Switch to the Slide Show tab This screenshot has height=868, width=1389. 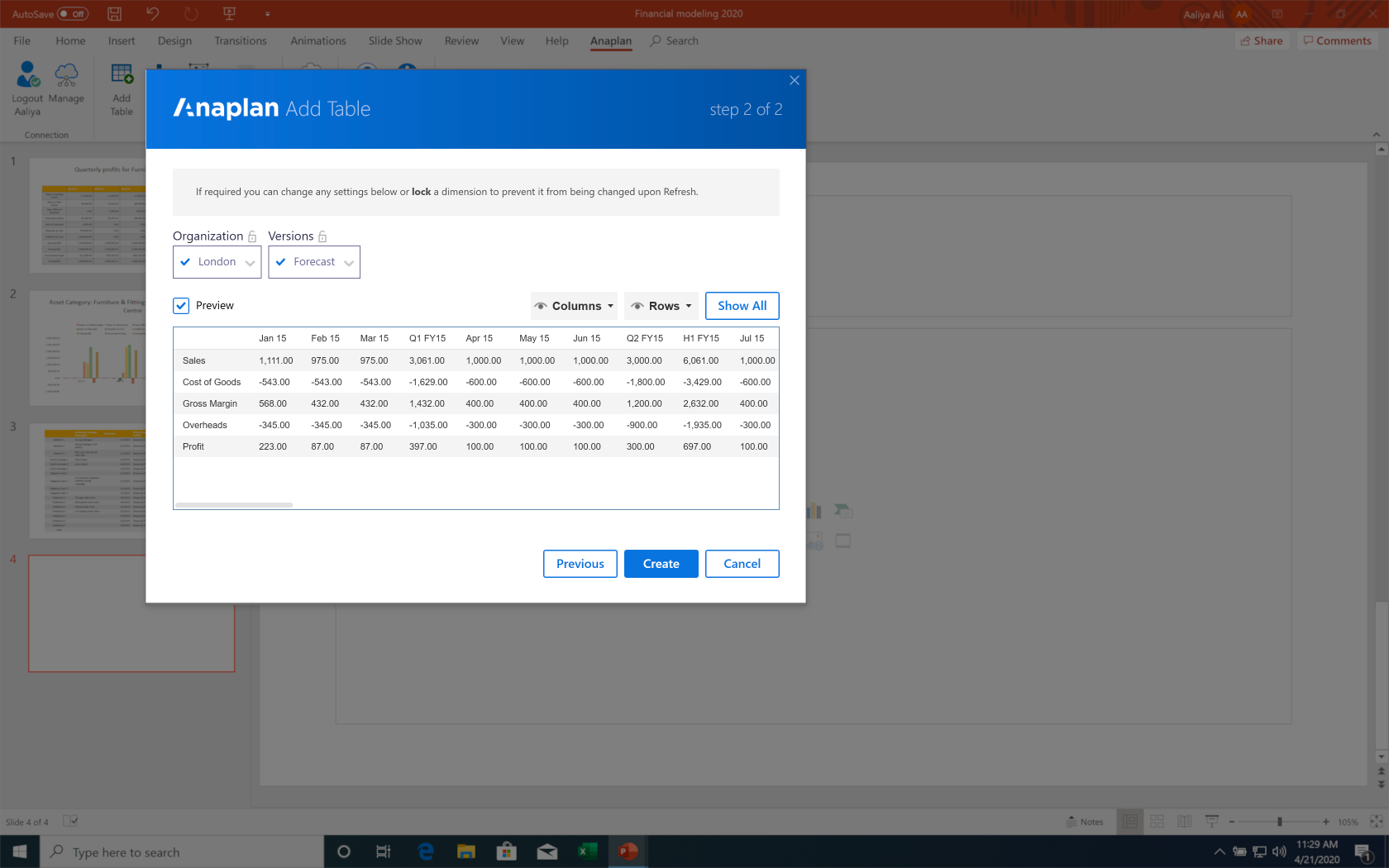tap(395, 41)
